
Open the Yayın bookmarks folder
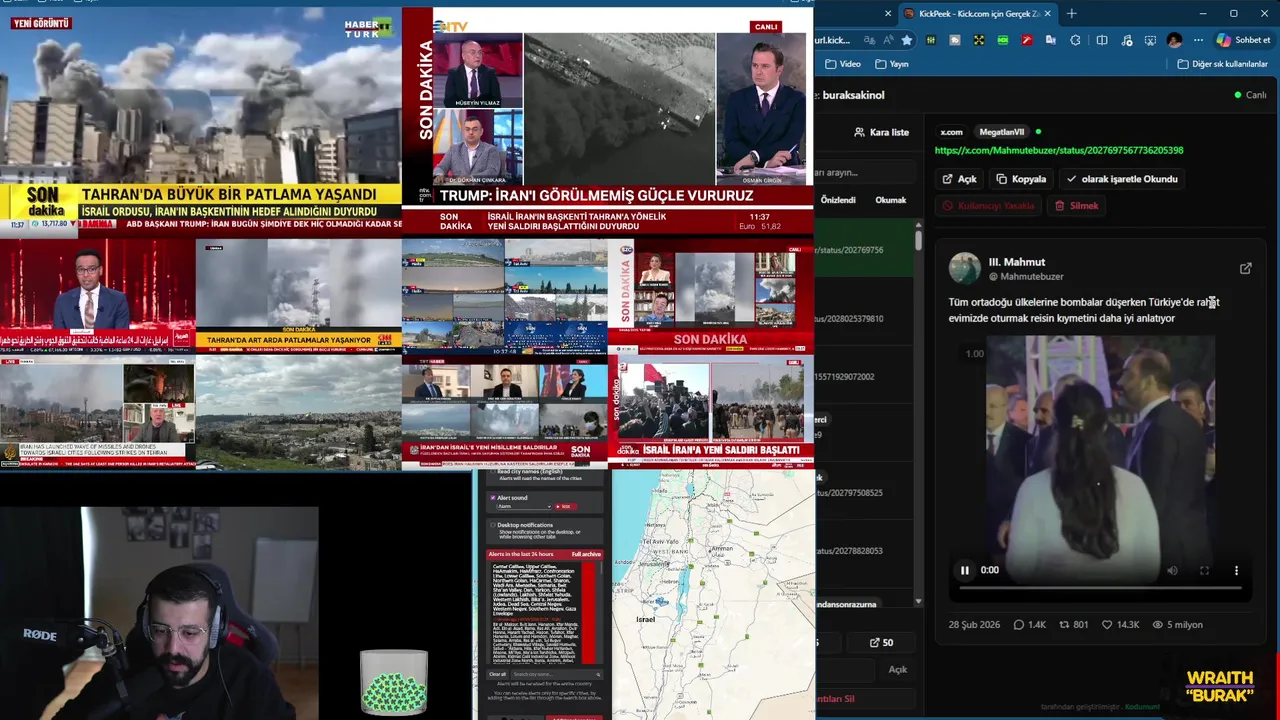point(891,64)
